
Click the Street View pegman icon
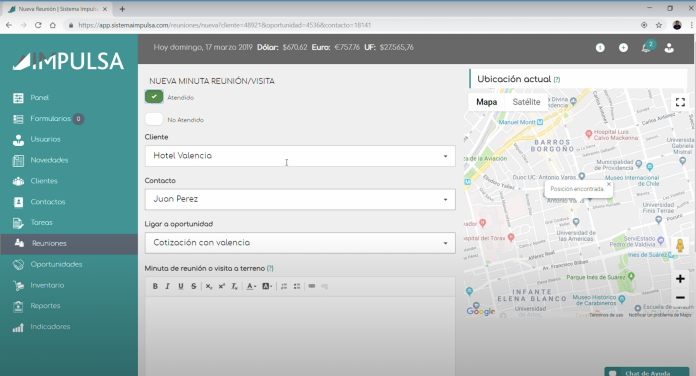pyautogui.click(x=680, y=246)
